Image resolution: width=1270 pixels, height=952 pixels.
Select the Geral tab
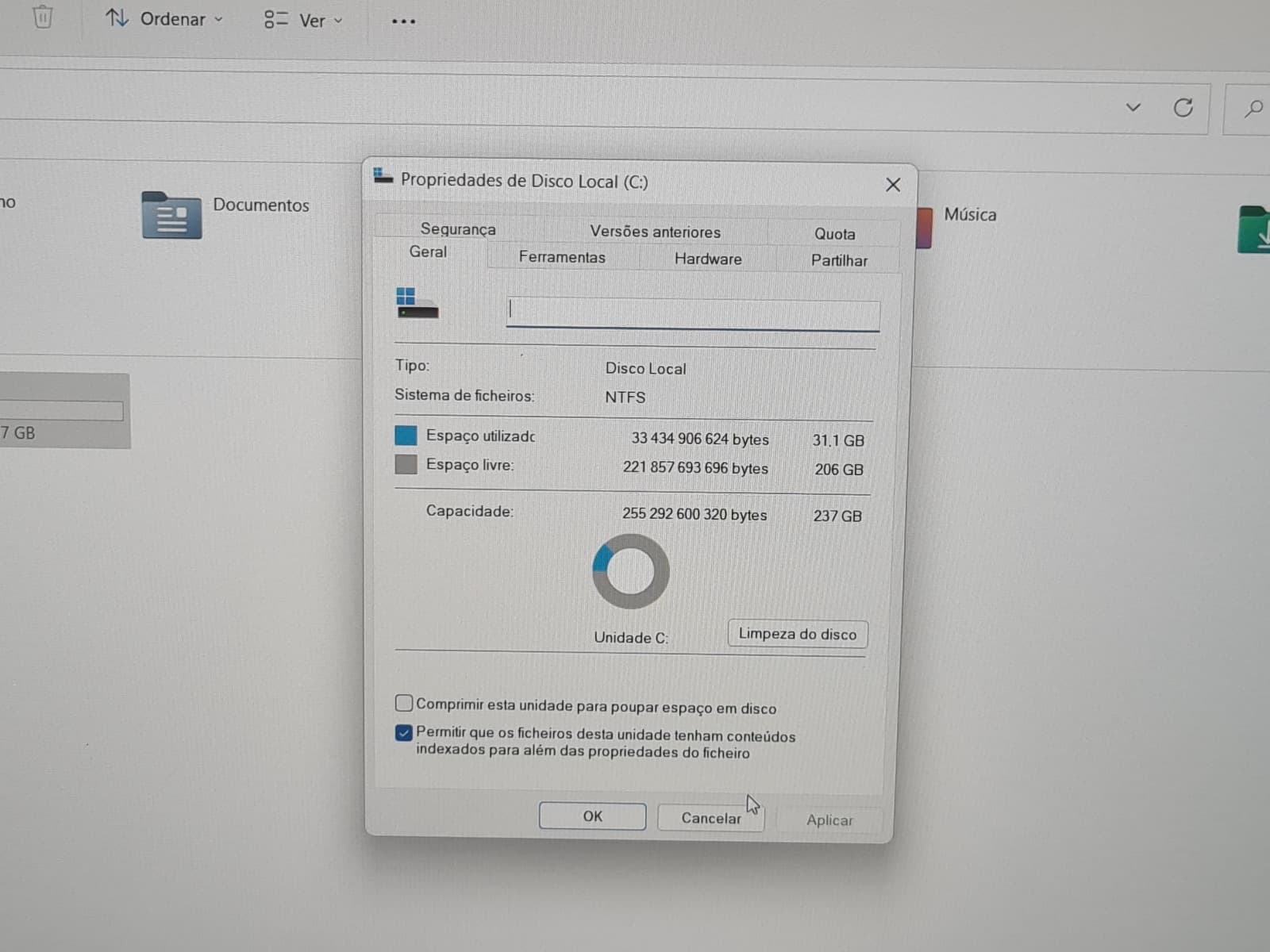428,251
